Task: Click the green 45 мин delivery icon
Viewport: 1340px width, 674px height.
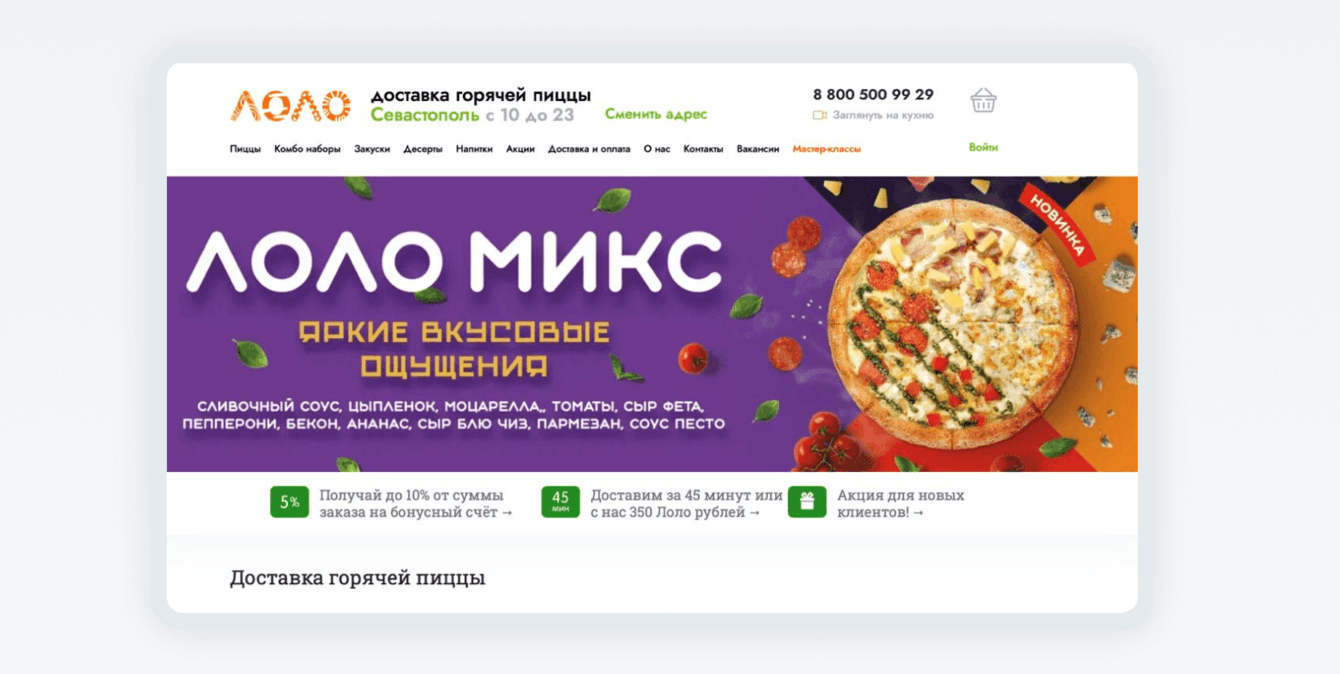Action: [x=560, y=502]
